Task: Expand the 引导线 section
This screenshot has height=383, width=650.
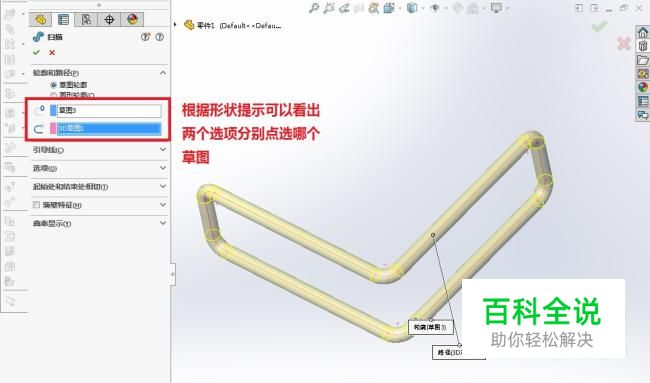Action: tap(163, 150)
